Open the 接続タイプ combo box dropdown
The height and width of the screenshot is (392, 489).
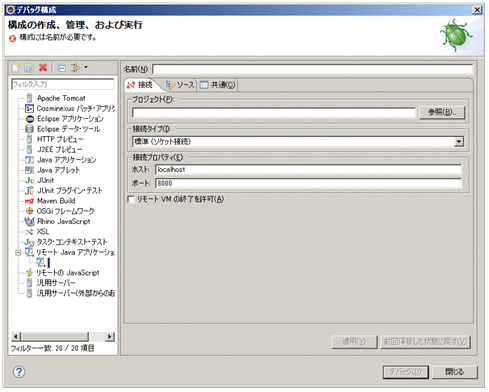click(459, 142)
